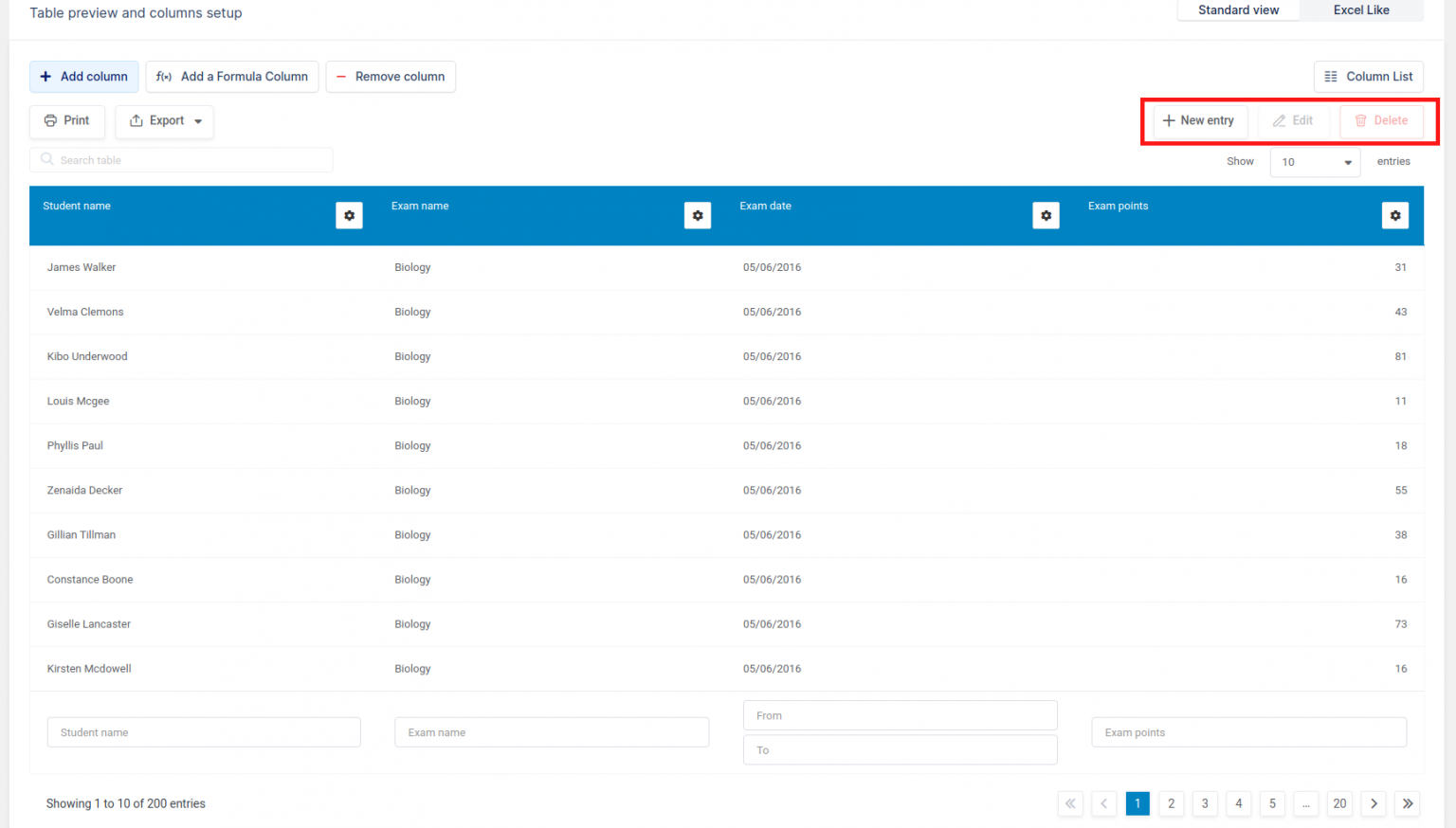The width and height of the screenshot is (1456, 828).
Task: Open the Column List panel
Action: tap(1368, 77)
